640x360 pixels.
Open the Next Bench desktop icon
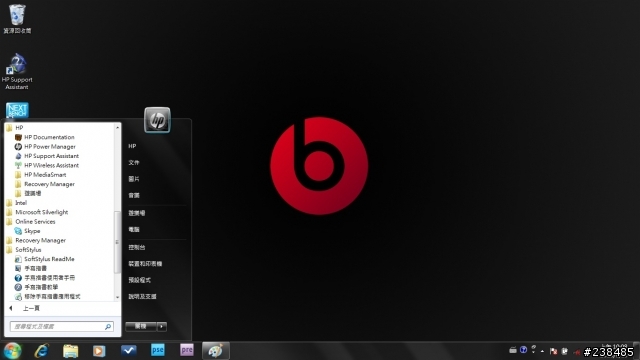coord(17,111)
